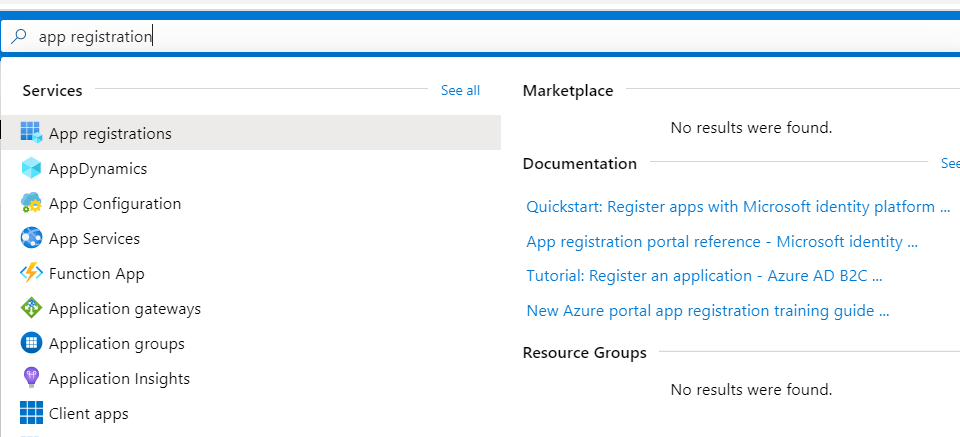960x437 pixels.
Task: Click the search magnifier icon
Action: coord(18,37)
